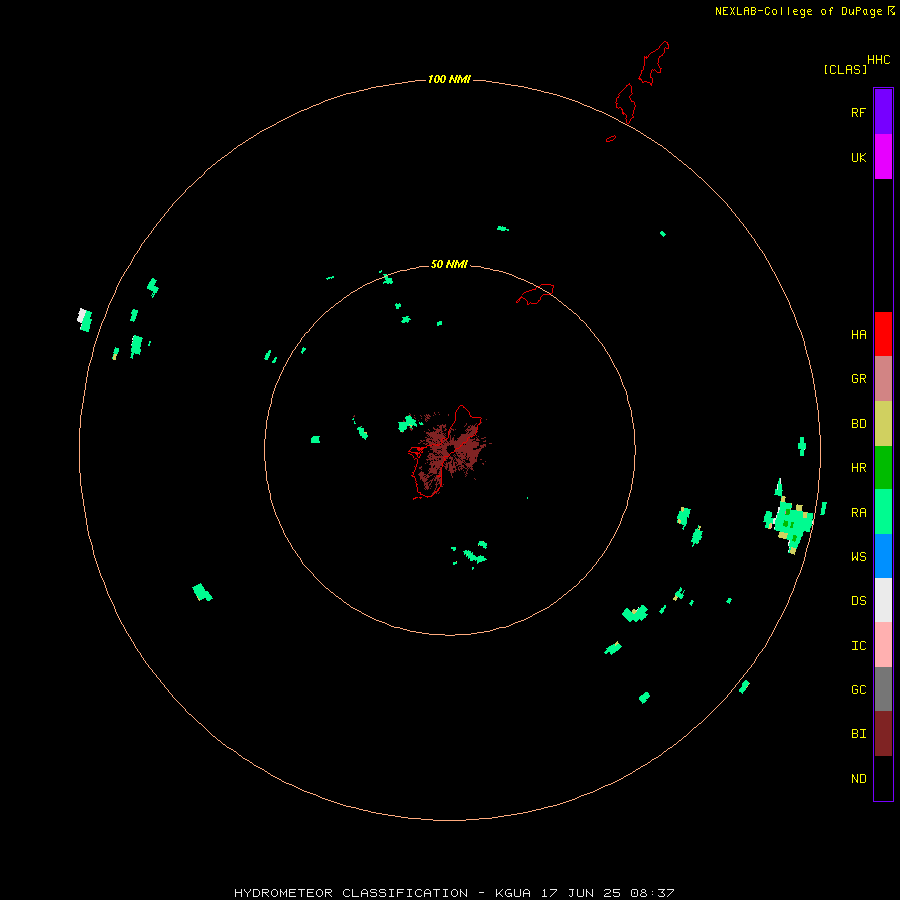Click the BD legend label
This screenshot has width=900, height=900.
tap(858, 424)
